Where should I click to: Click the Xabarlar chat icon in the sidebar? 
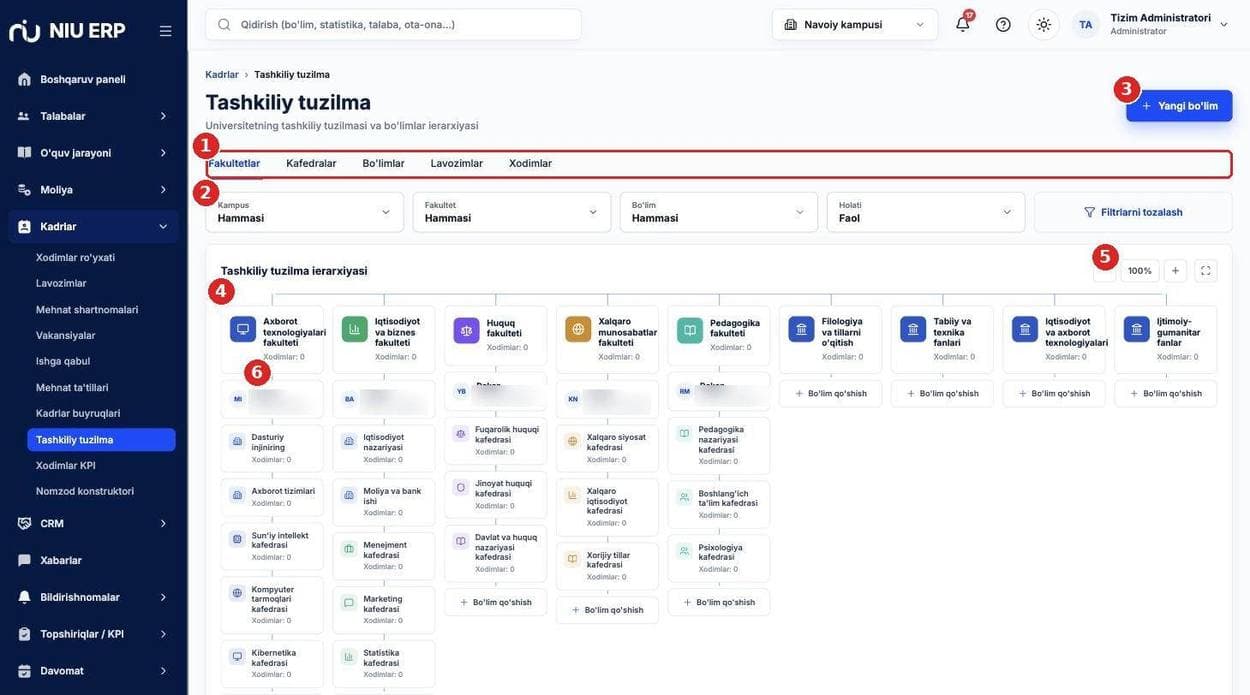coord(24,560)
